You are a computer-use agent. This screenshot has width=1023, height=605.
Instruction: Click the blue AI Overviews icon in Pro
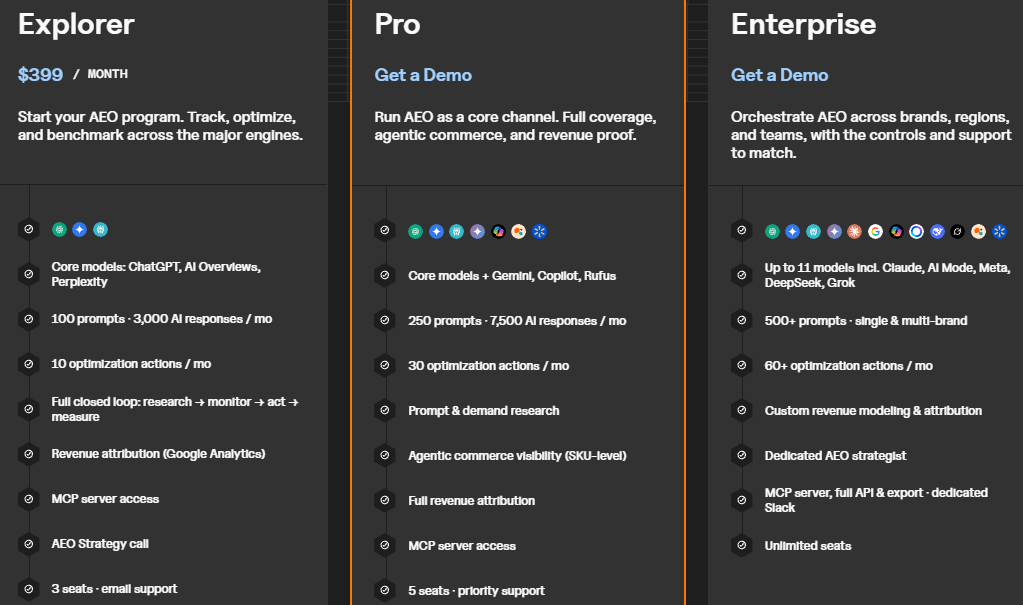tap(436, 232)
